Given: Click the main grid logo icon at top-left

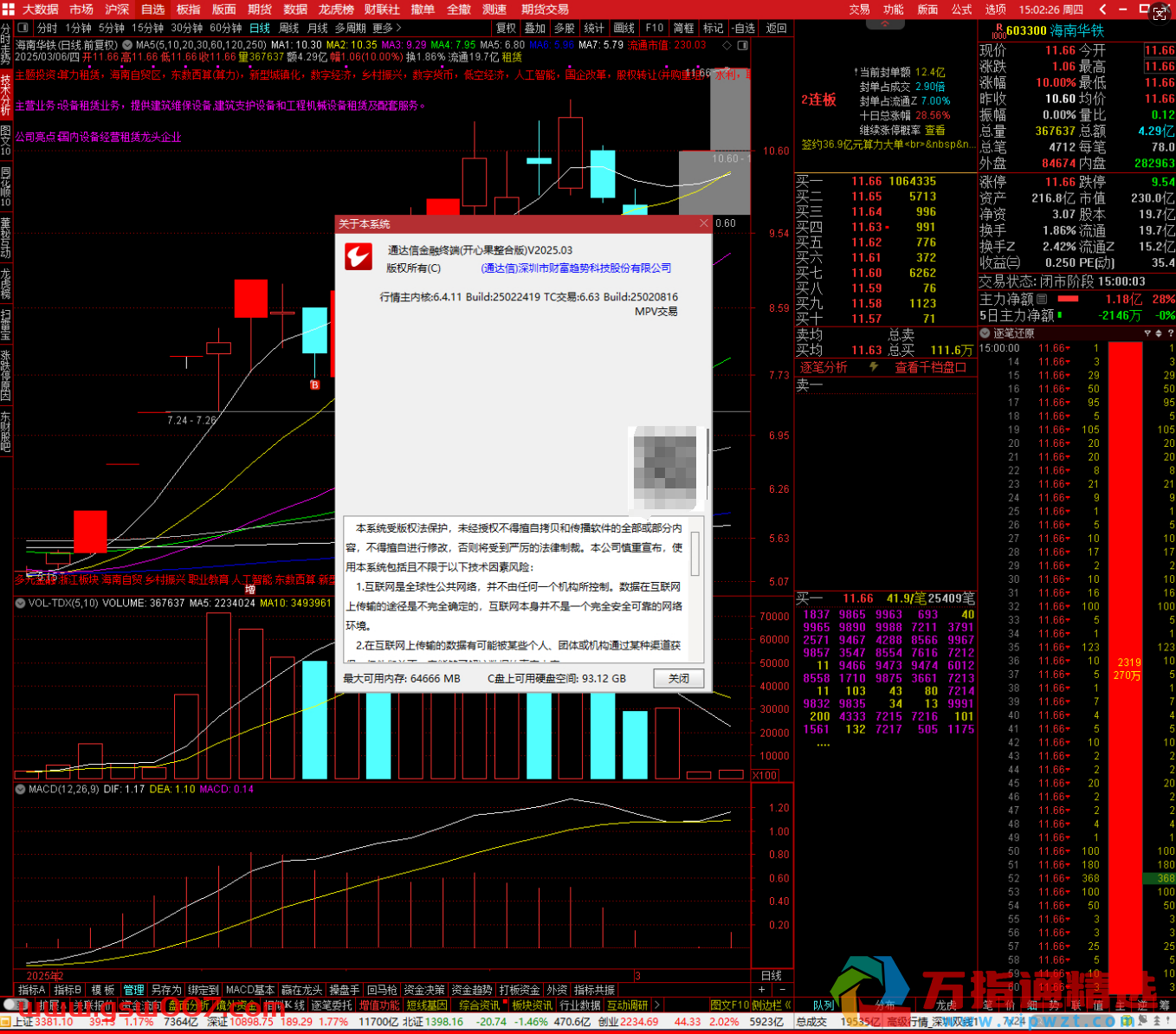Looking at the screenshot, I should click(x=8, y=9).
